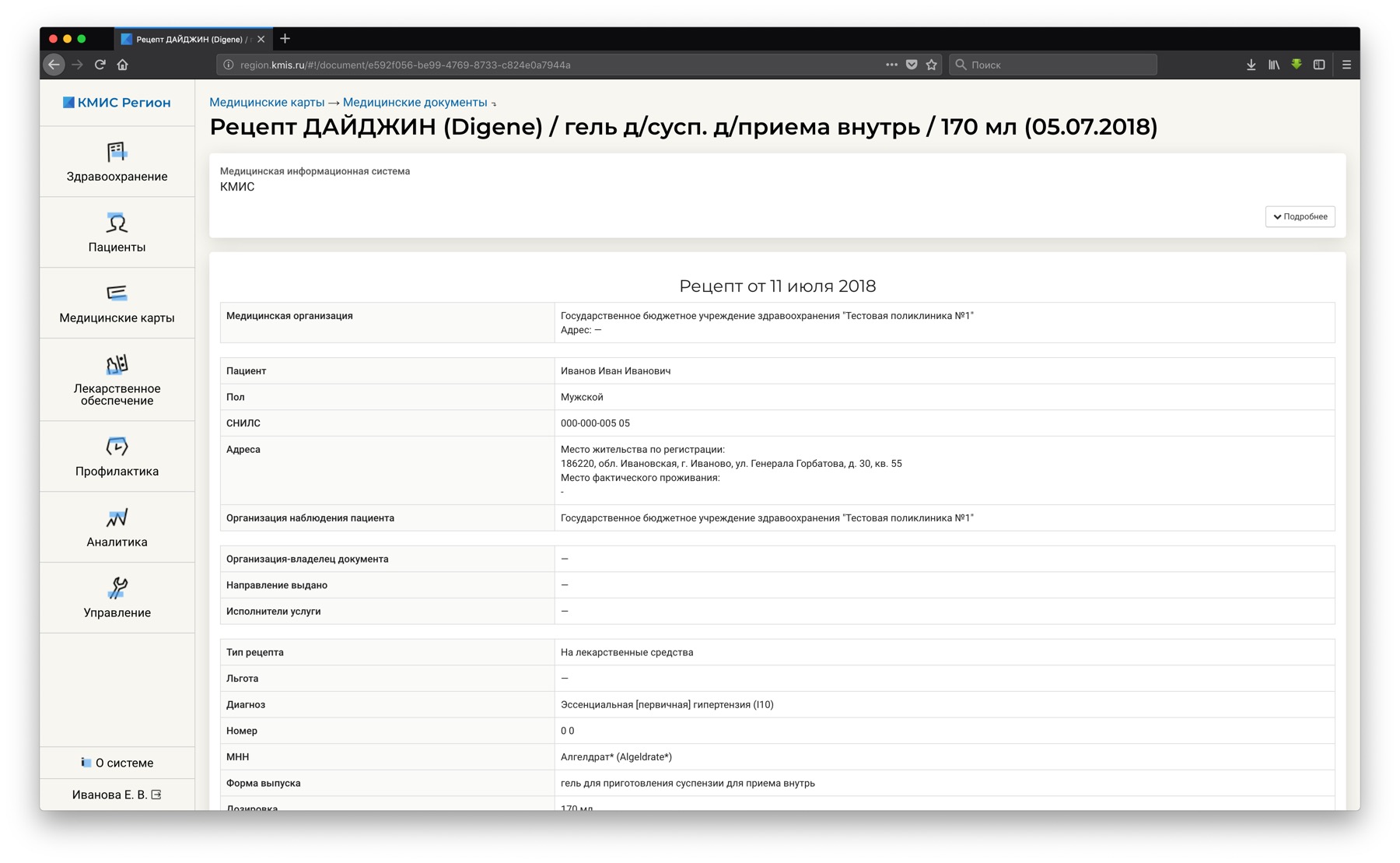
Task: Click the browser forward arrow
Action: [77, 65]
